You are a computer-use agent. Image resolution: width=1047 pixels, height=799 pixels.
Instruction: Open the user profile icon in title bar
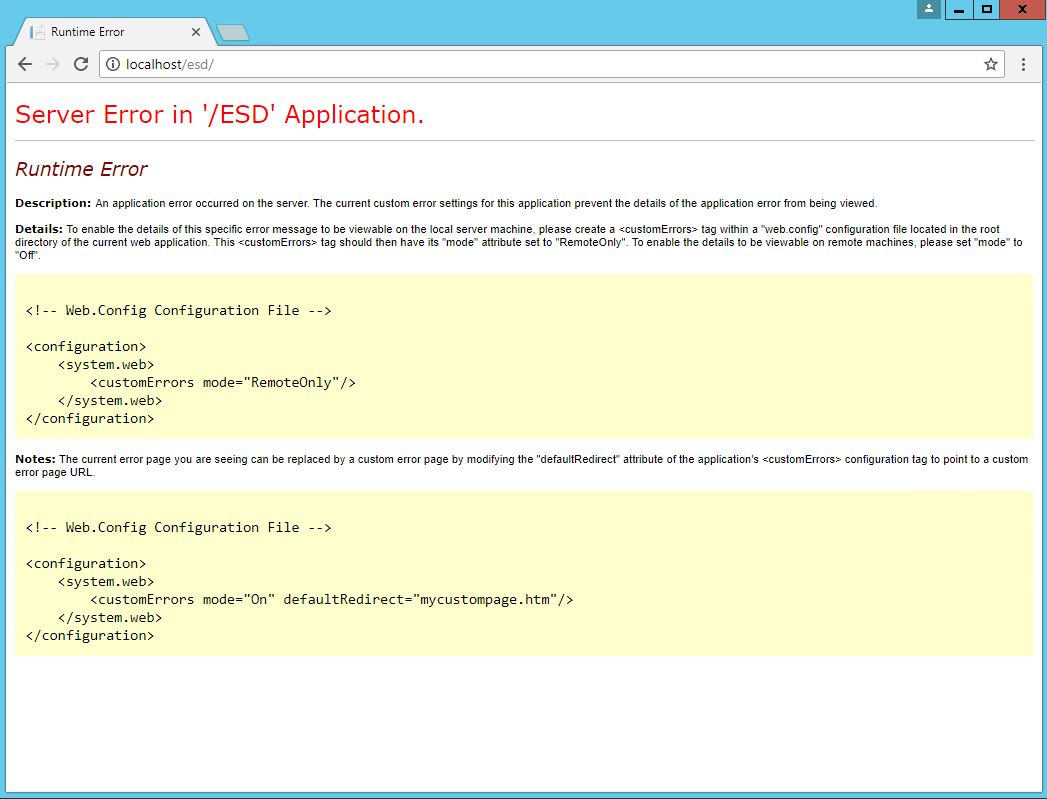coord(928,9)
